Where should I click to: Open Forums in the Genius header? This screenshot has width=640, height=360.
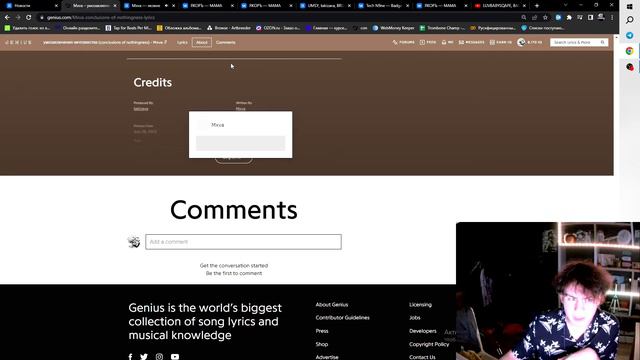[x=404, y=42]
